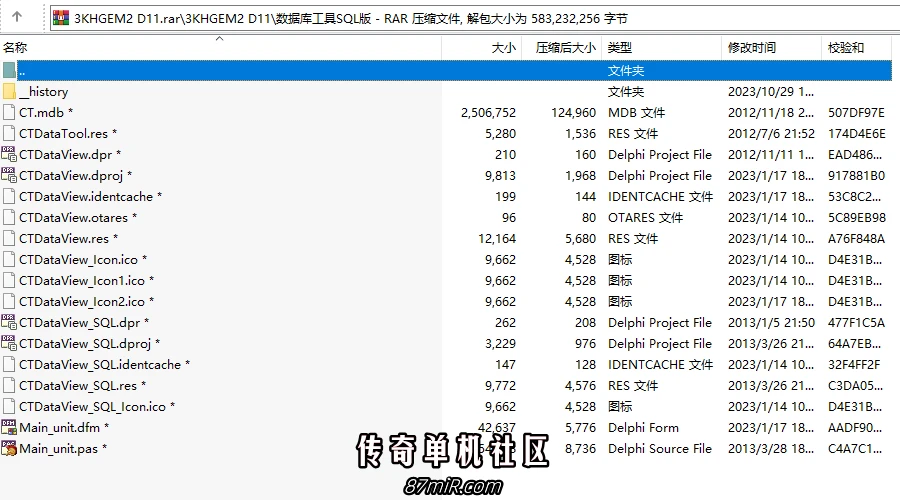The image size is (900, 500).
Task: Click the checksum value 477F1C5A
Action: point(856,323)
